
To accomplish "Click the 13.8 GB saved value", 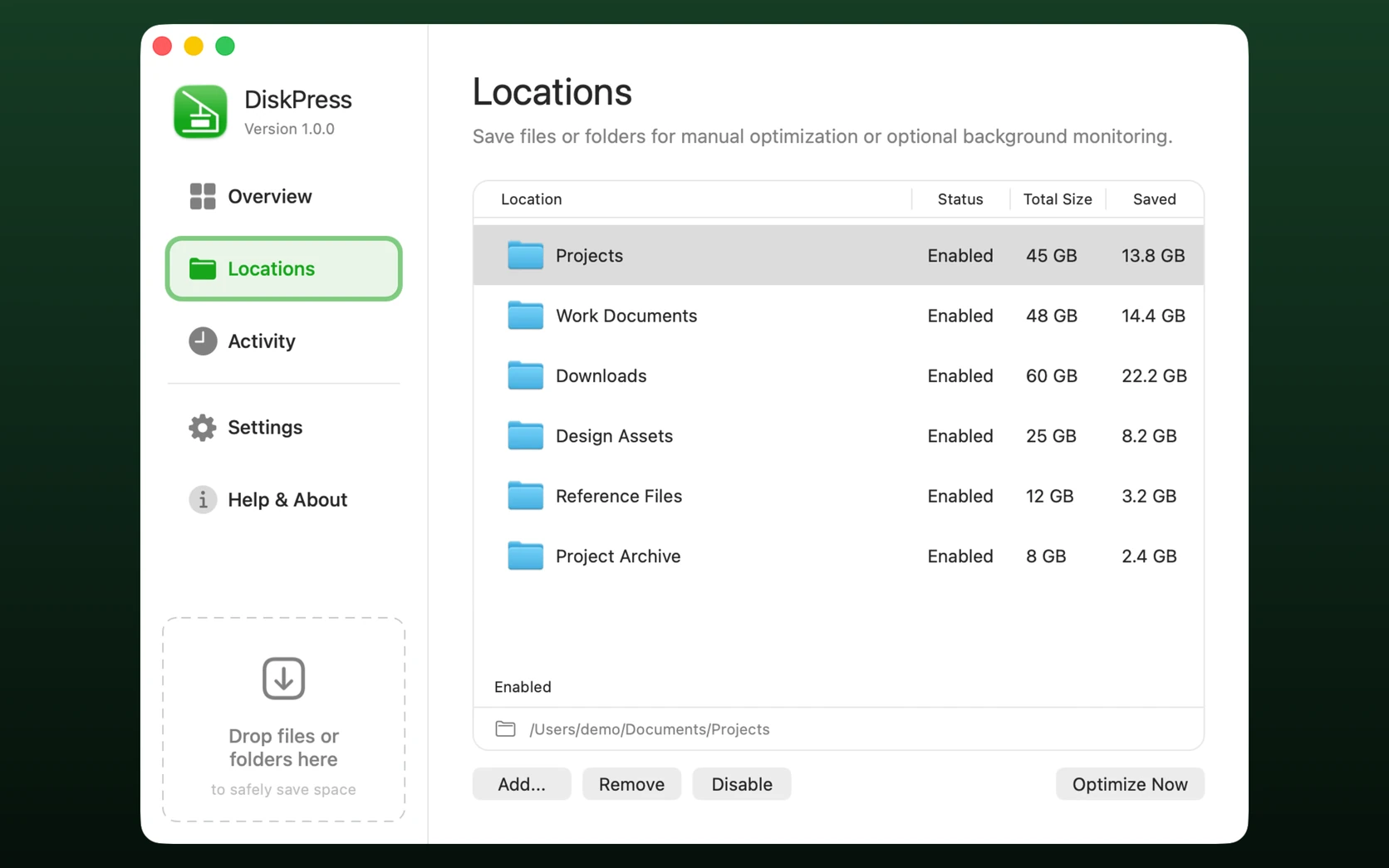I will tap(1153, 255).
